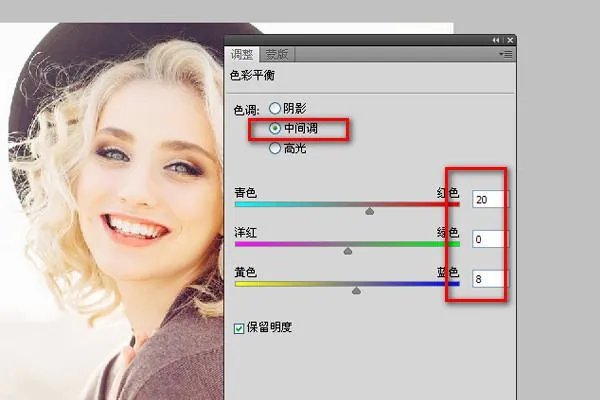
Task: Click the green value field showing 0
Action: pyautogui.click(x=491, y=239)
